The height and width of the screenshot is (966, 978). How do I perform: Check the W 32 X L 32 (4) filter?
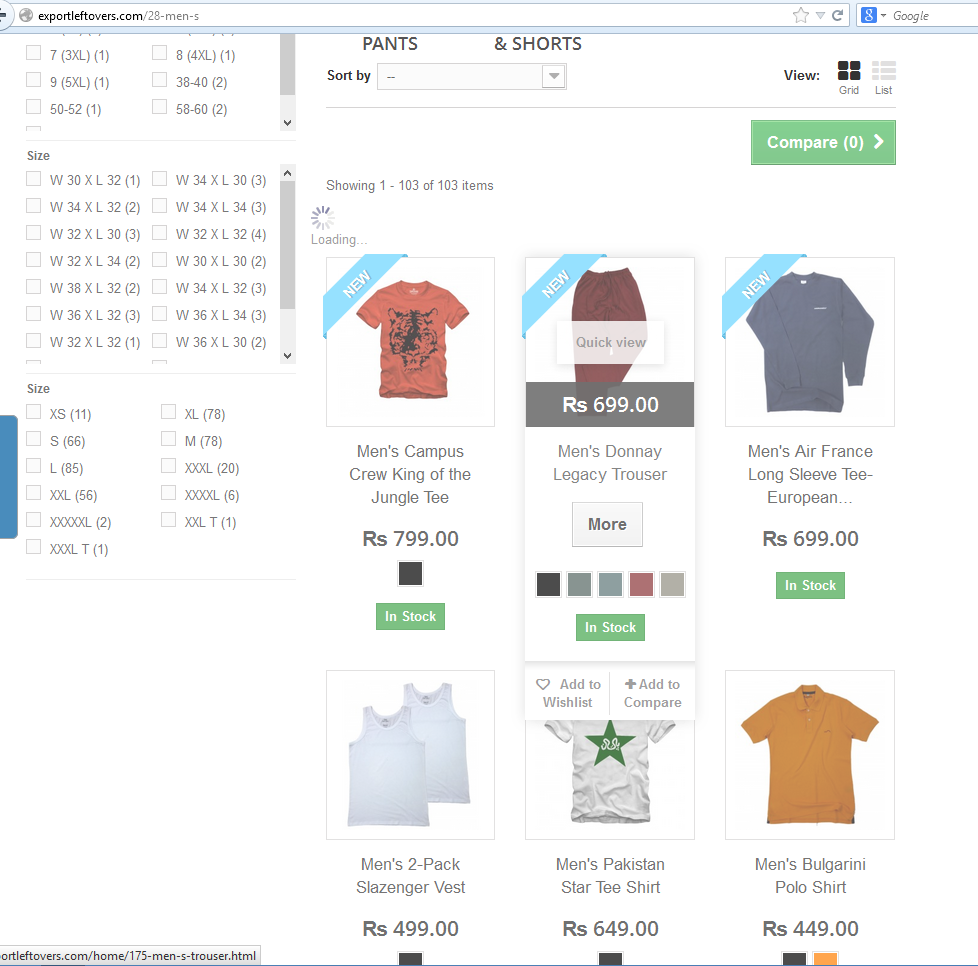click(160, 233)
